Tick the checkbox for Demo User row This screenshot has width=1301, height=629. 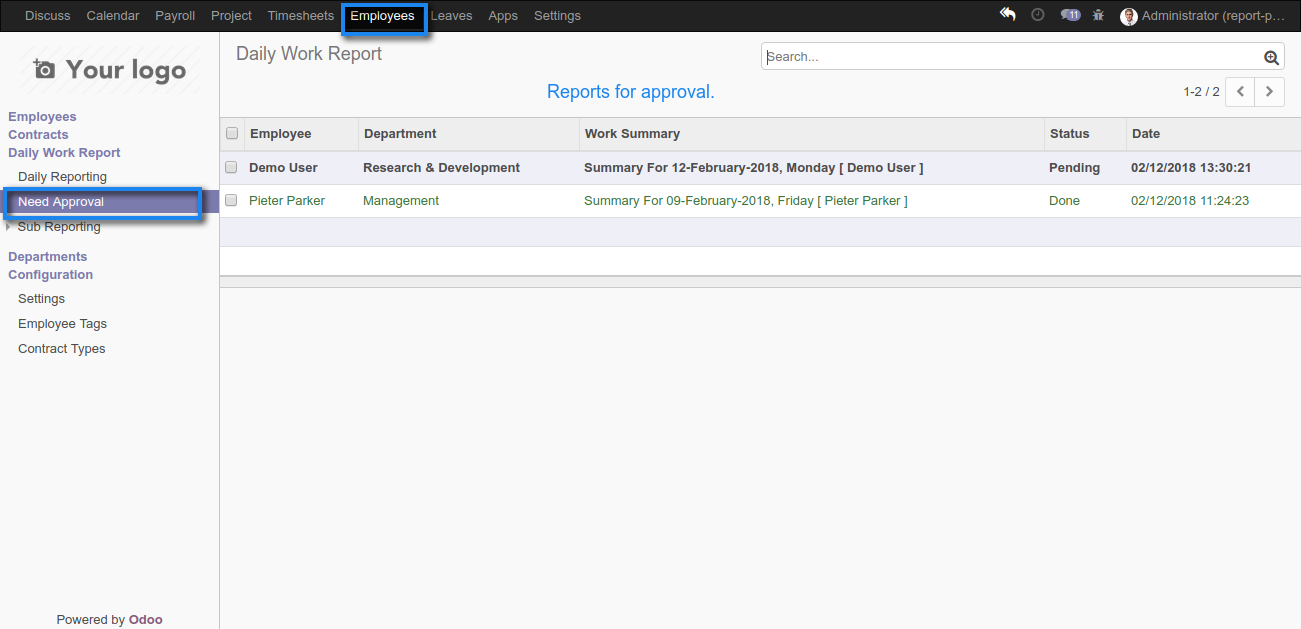pyautogui.click(x=231, y=167)
